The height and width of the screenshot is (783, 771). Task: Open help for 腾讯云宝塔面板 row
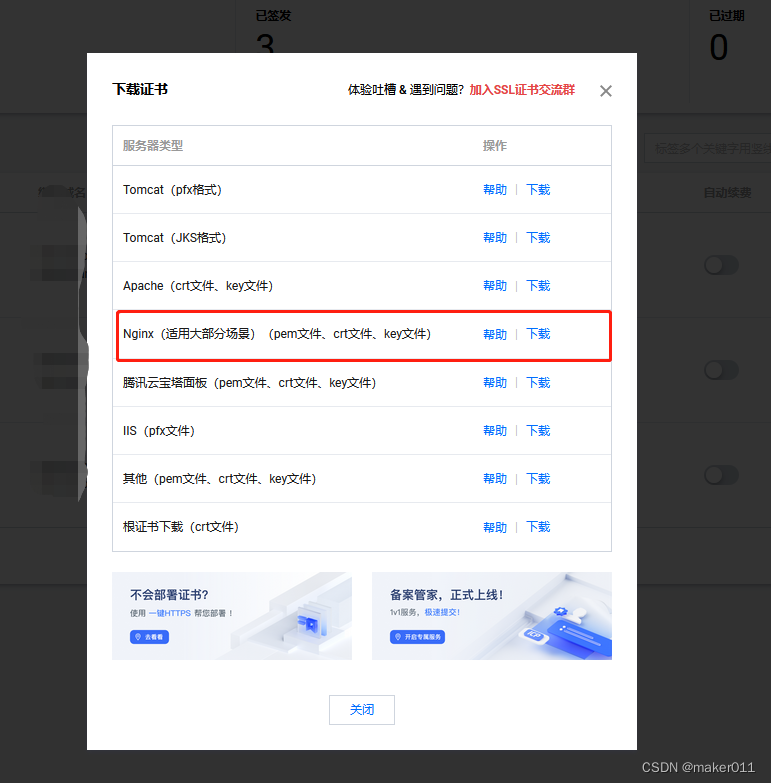495,383
